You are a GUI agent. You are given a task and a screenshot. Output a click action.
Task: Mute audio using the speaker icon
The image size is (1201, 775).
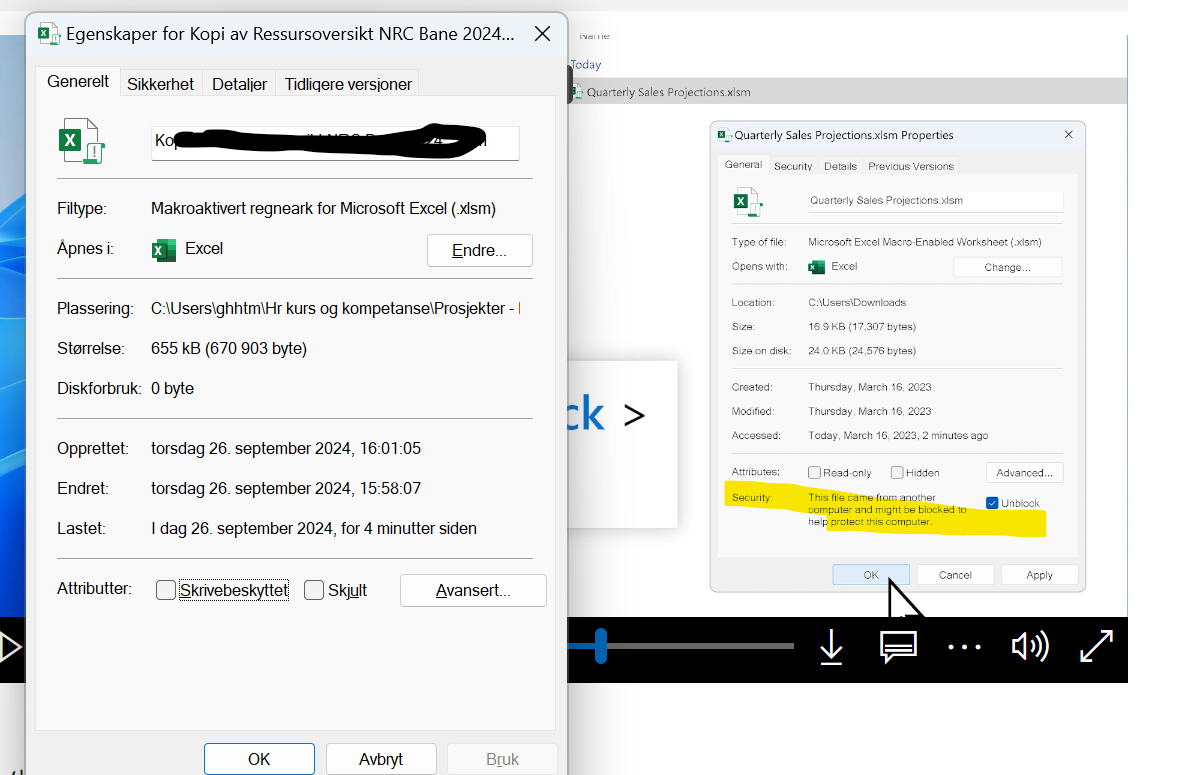coord(1030,648)
